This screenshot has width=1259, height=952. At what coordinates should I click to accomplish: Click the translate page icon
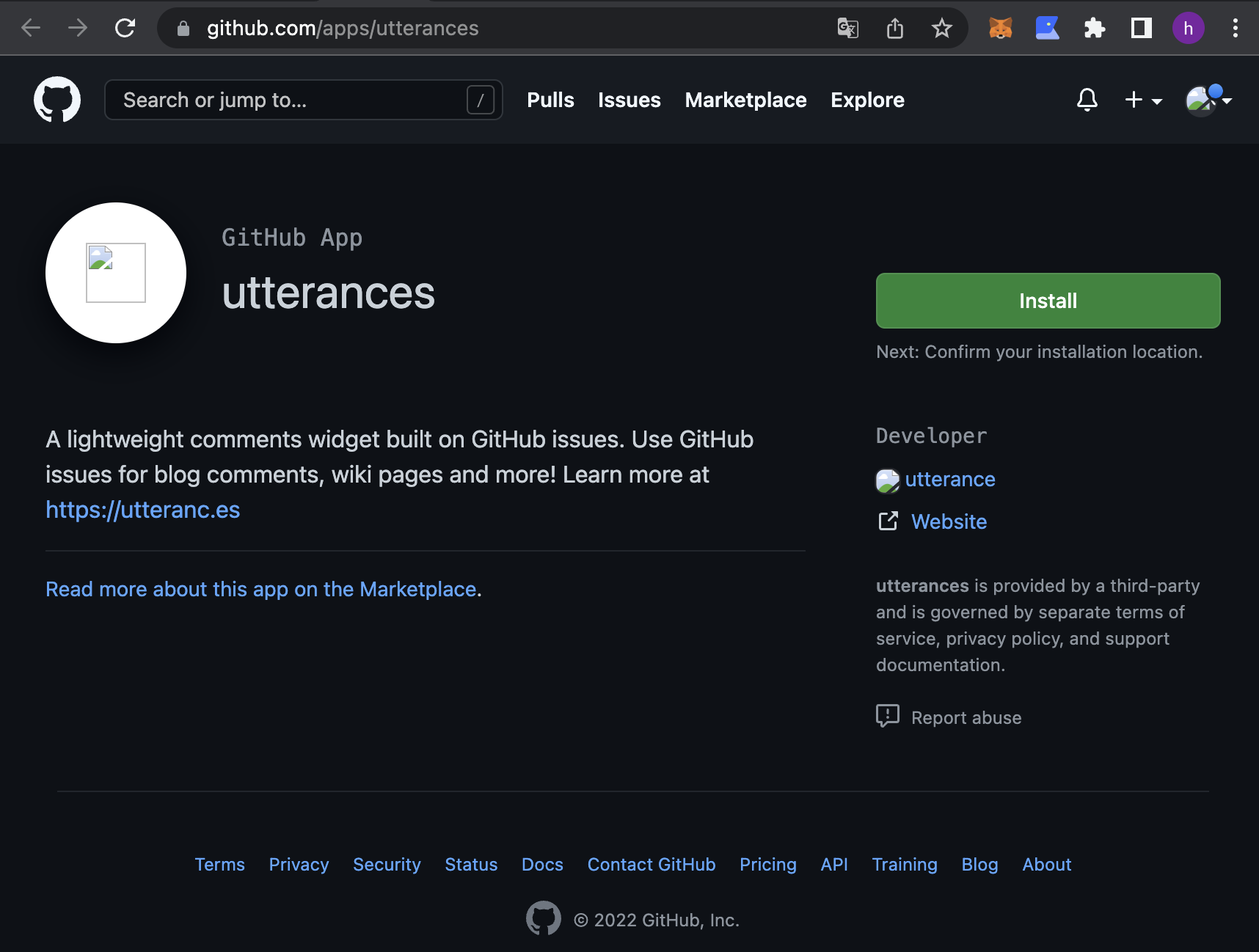coord(847,29)
